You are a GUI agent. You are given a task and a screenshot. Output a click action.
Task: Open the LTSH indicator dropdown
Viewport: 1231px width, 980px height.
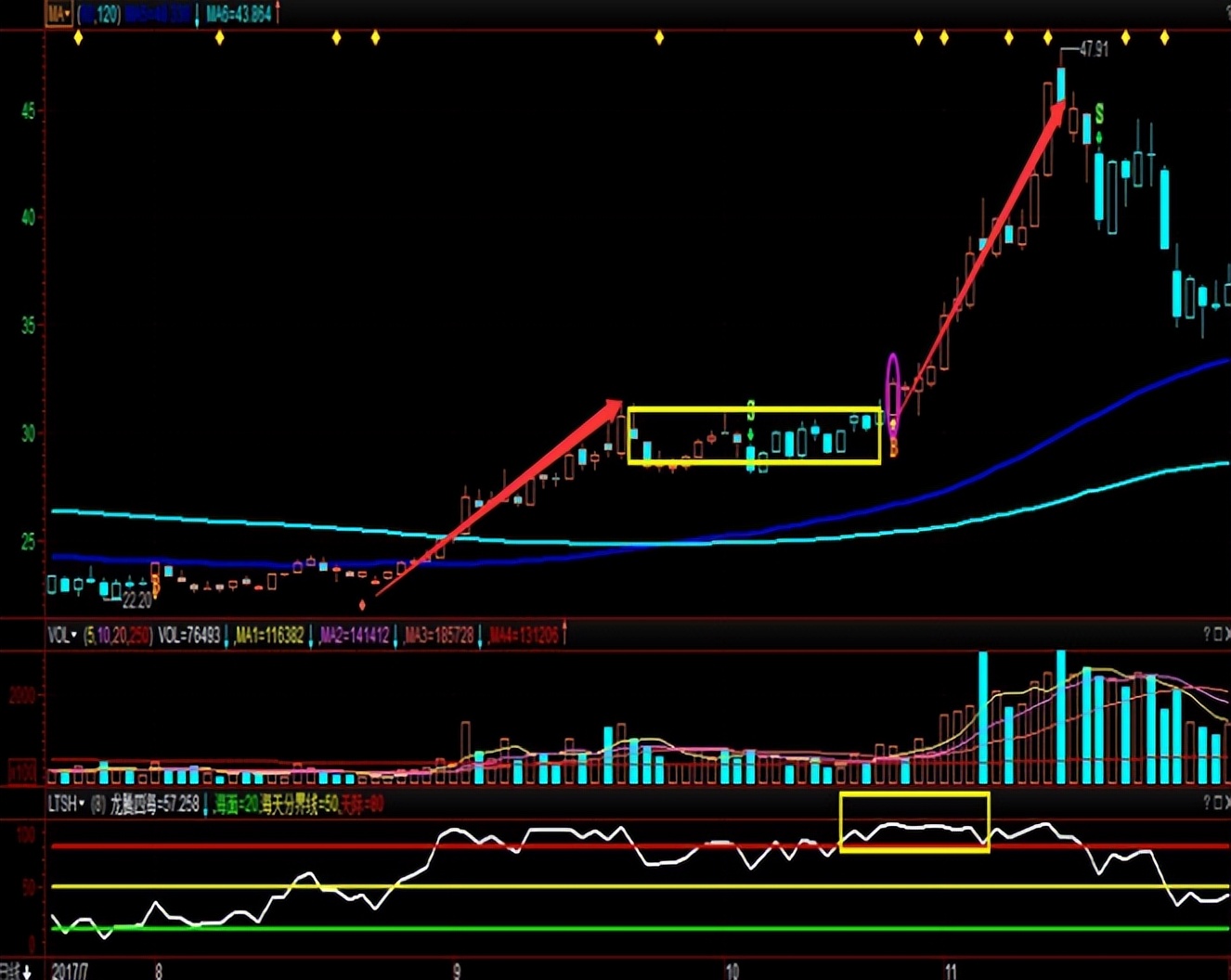pyautogui.click(x=66, y=804)
